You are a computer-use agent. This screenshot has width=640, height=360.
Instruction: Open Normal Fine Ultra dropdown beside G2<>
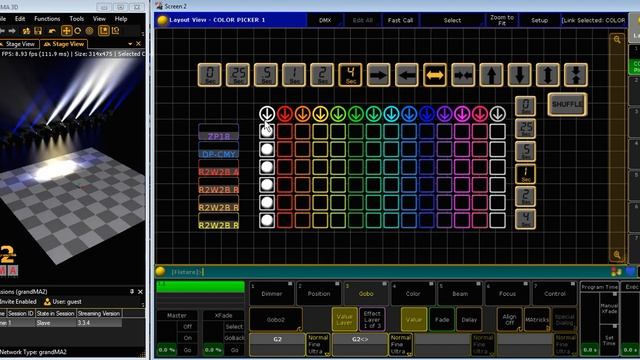click(400, 344)
